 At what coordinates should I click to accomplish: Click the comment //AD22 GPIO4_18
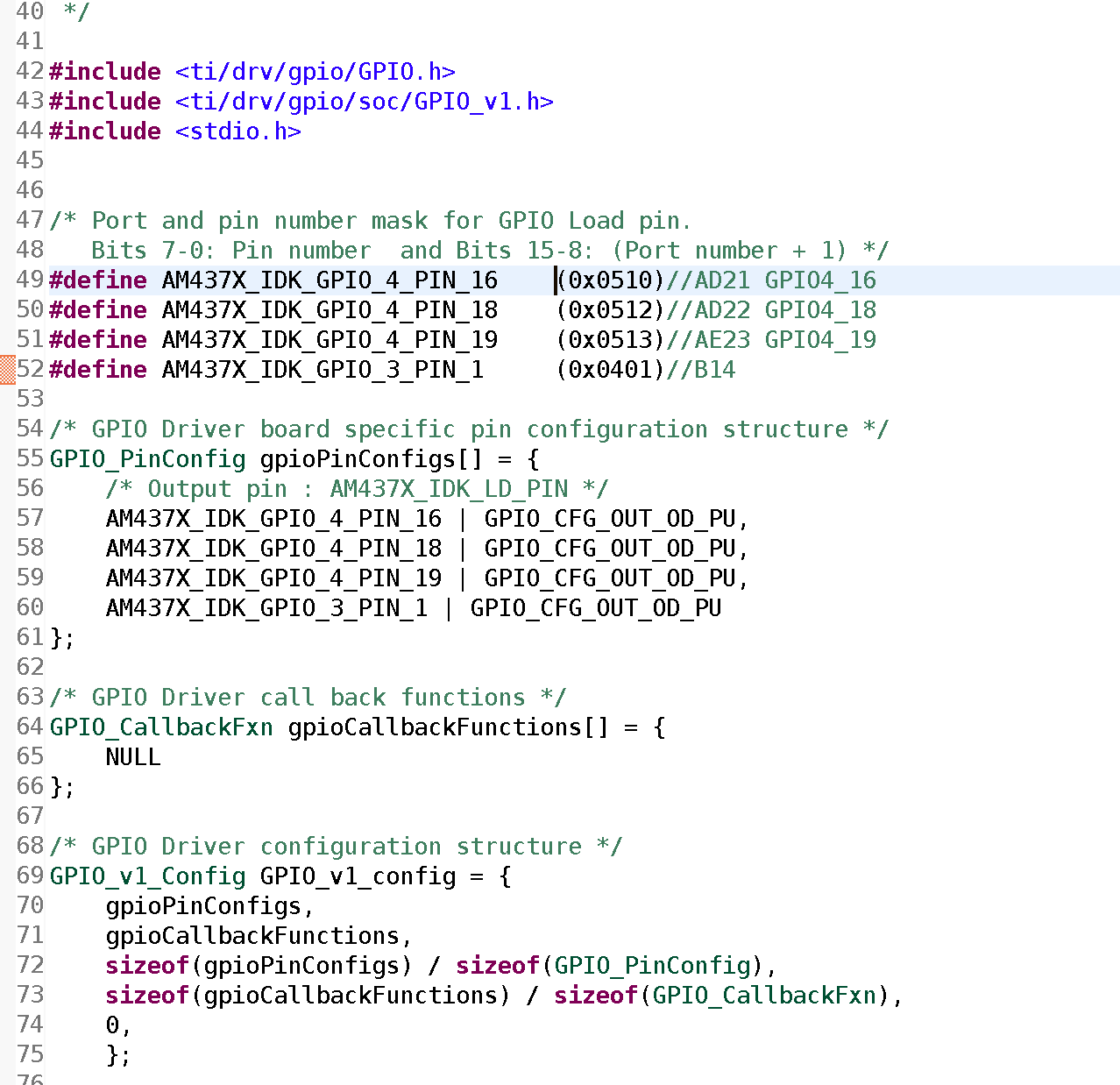771,310
